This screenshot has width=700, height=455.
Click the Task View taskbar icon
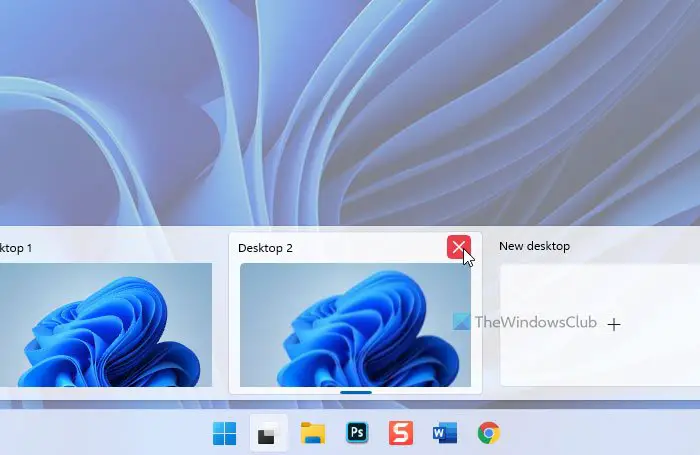(269, 433)
